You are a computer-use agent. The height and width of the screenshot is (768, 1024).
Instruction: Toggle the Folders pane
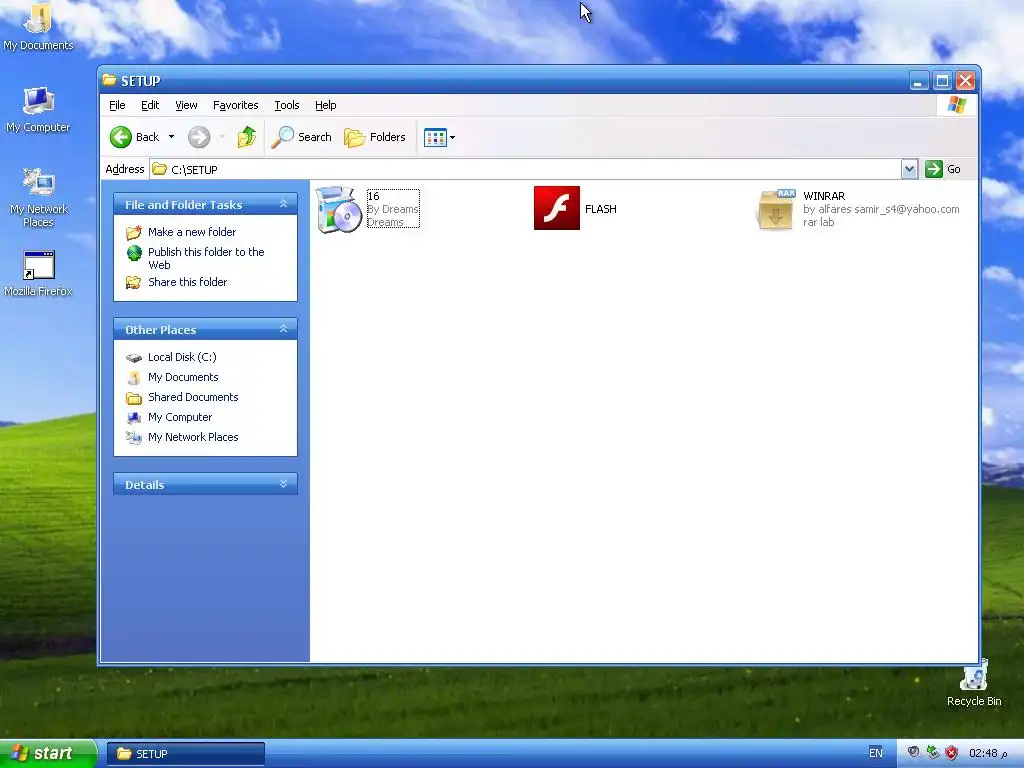click(376, 137)
